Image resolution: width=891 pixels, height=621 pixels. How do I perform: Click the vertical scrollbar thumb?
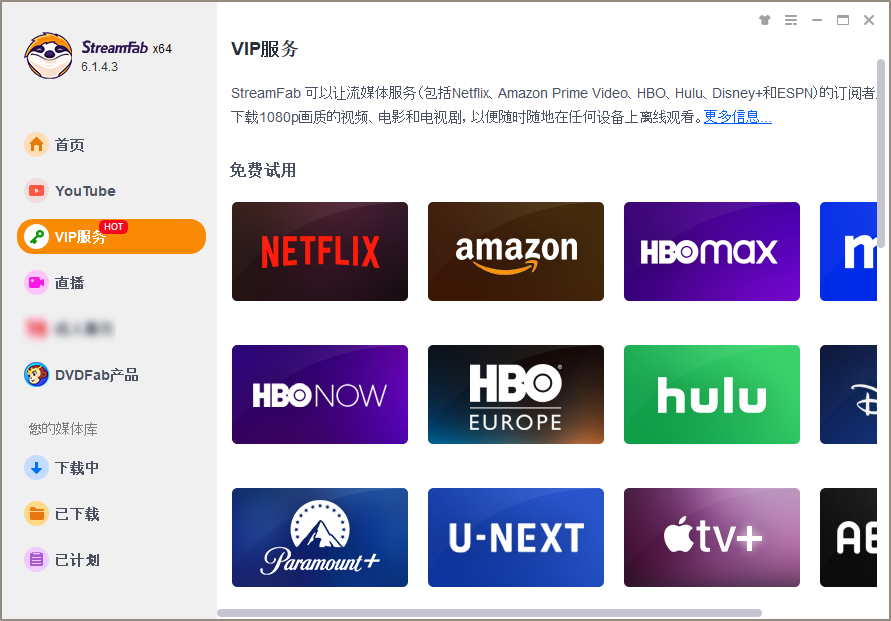tap(881, 153)
